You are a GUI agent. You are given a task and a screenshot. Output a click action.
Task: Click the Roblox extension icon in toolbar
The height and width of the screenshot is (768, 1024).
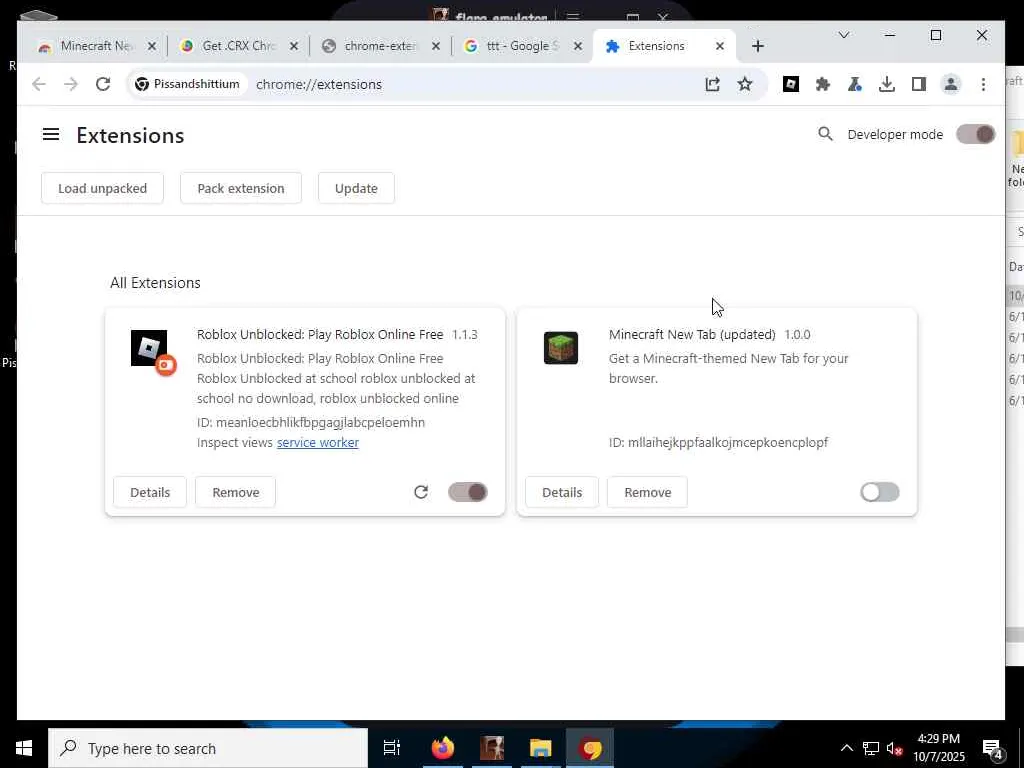(x=790, y=84)
